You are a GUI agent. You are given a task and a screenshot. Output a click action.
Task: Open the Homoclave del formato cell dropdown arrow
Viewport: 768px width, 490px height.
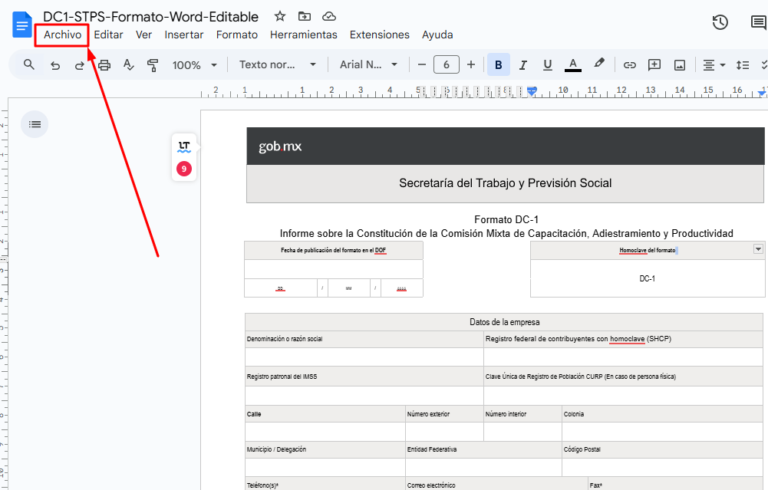coord(758,249)
